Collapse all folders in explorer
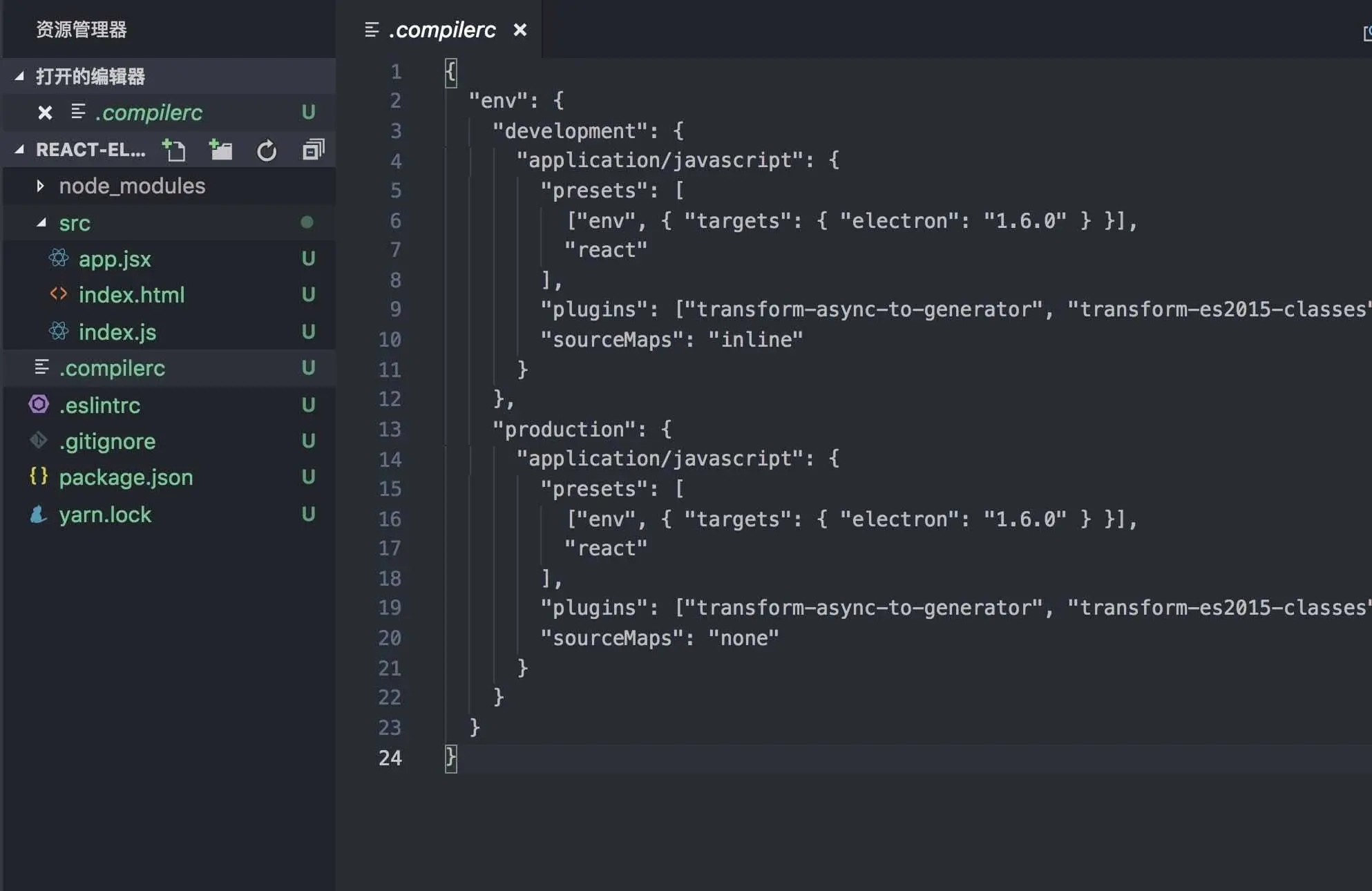 pos(313,150)
